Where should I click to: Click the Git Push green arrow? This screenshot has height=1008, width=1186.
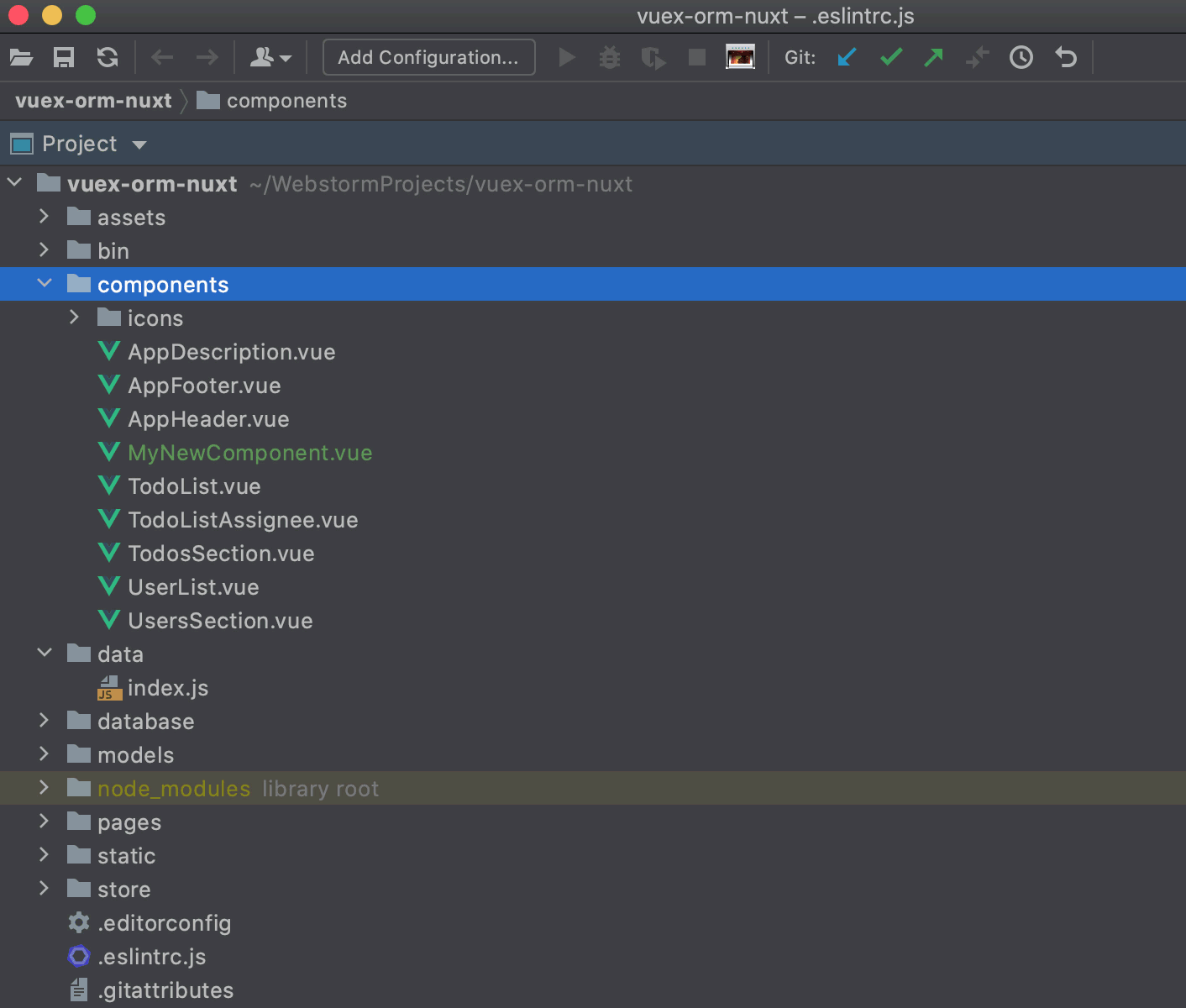(x=933, y=57)
